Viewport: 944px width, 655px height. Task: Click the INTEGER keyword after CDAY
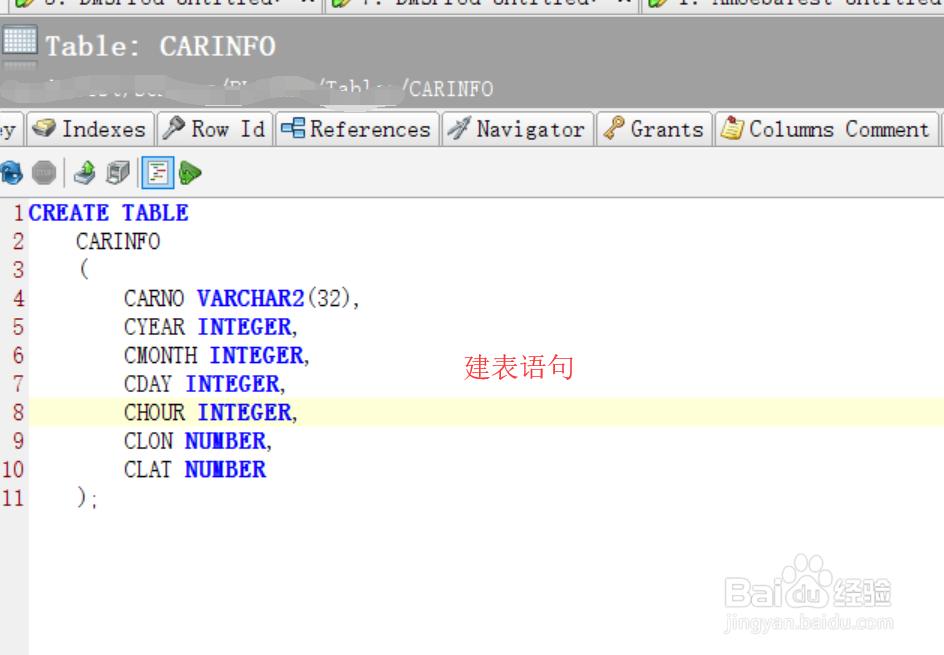pos(232,383)
